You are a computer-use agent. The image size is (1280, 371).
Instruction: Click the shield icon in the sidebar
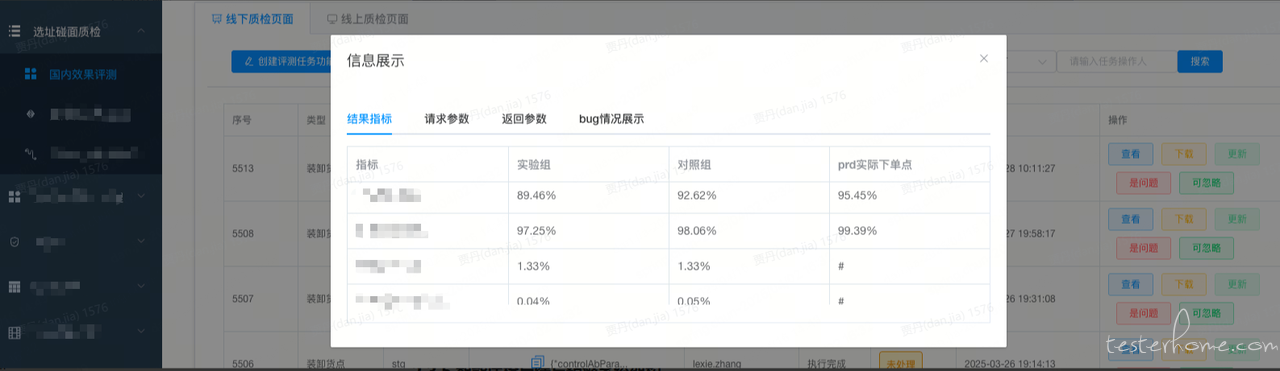[14, 242]
